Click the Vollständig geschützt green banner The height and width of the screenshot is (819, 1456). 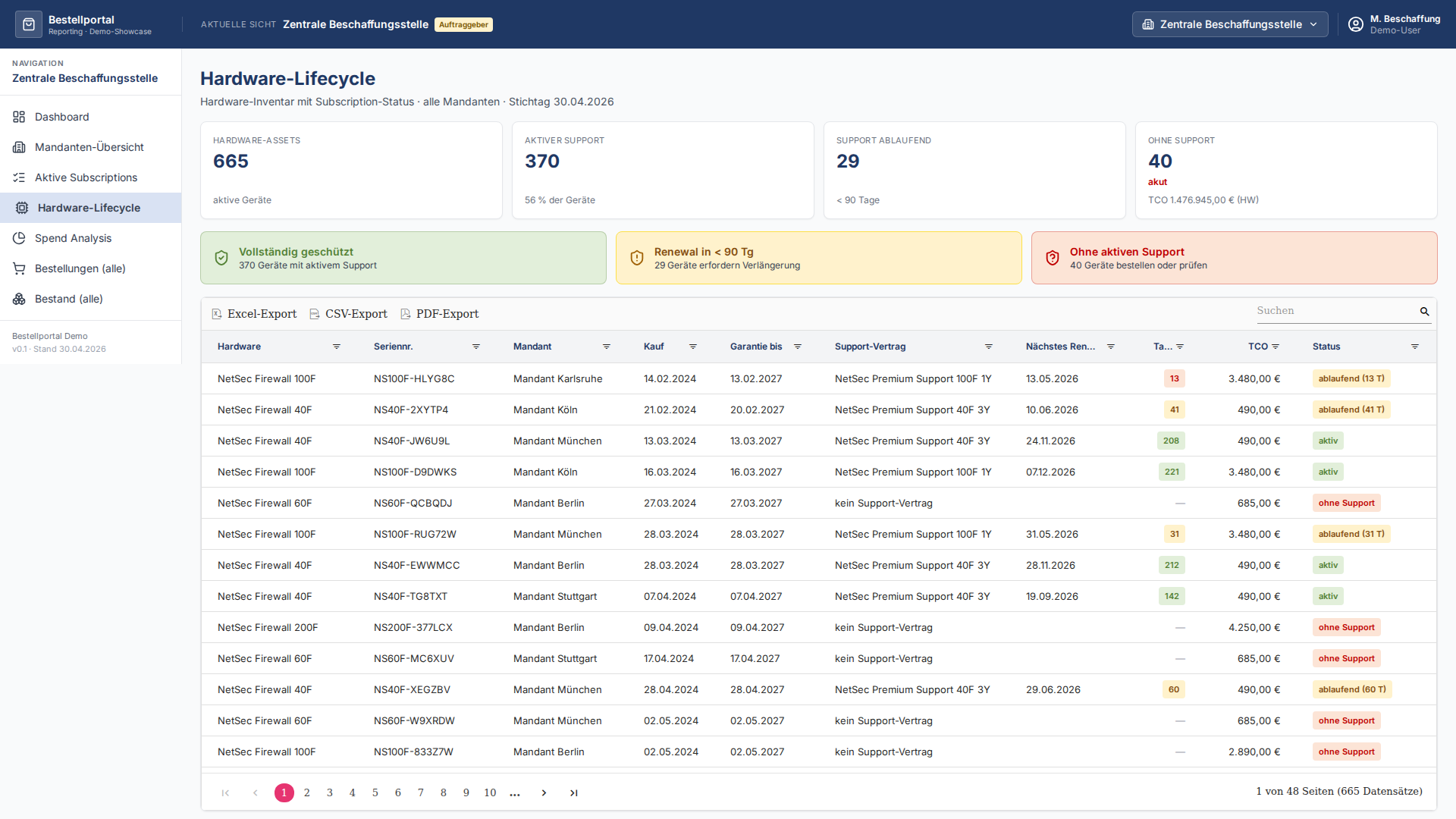pos(403,258)
